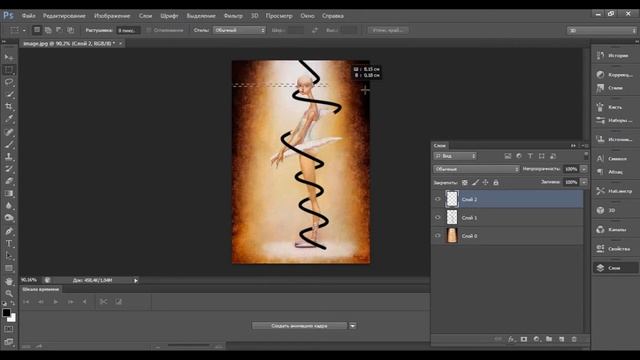This screenshot has width=640, height=360.
Task: Create new layer icon in Layers panel
Action: [562, 339]
